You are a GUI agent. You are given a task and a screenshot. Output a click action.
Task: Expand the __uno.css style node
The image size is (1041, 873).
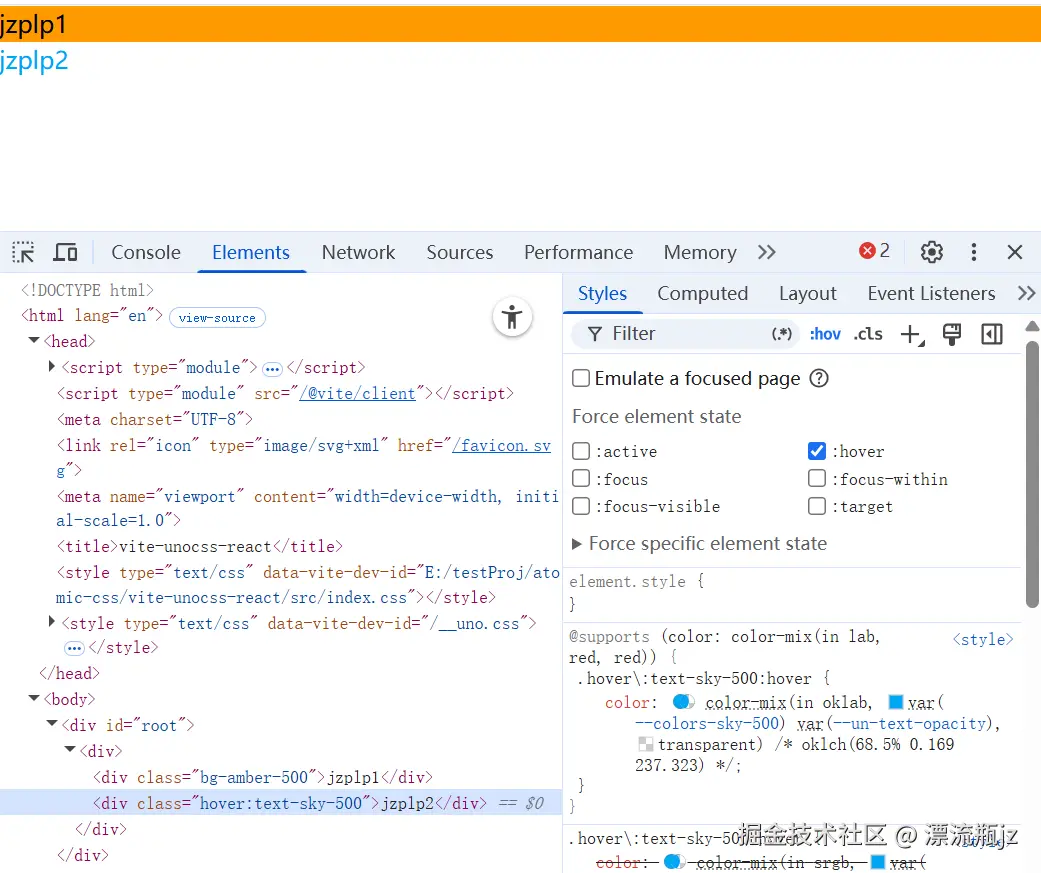coord(52,622)
